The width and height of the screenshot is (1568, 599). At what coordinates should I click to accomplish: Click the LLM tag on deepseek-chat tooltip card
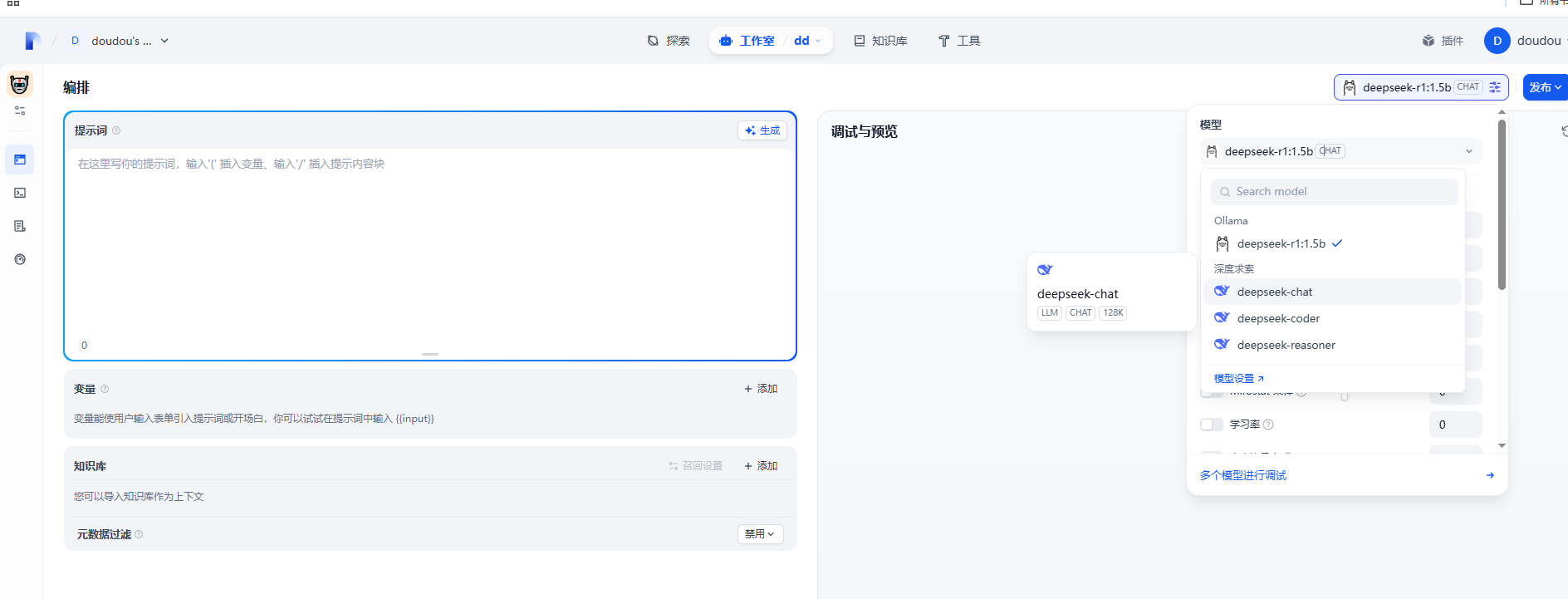(1050, 313)
